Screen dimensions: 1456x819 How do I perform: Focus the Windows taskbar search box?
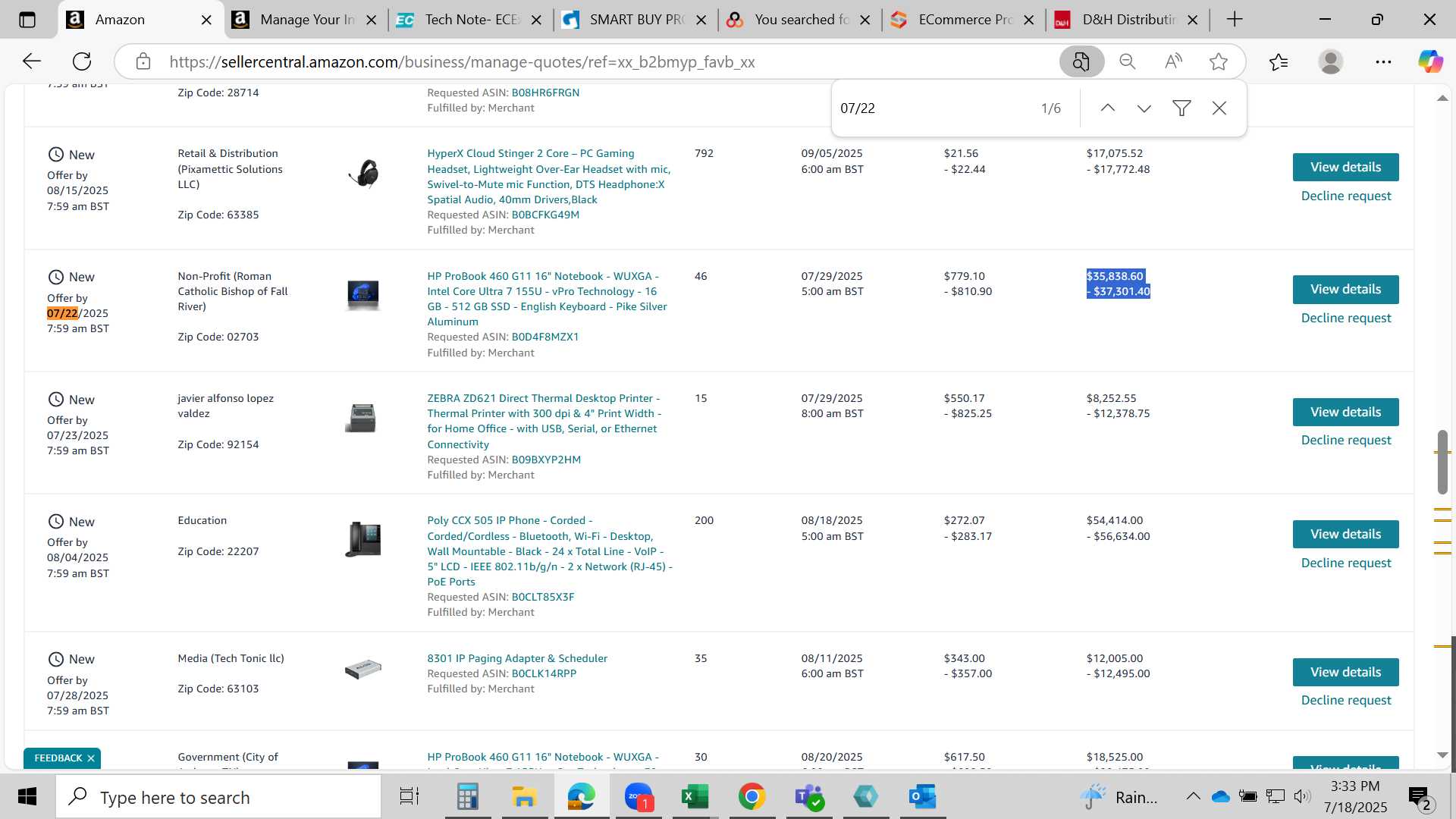tap(218, 797)
